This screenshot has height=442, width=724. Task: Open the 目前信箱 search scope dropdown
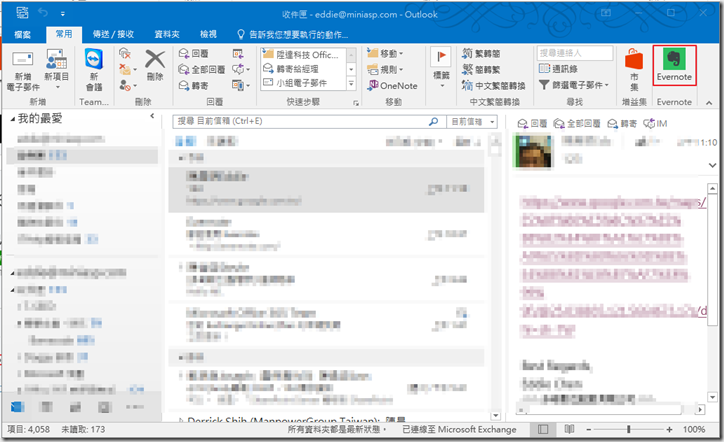coord(472,121)
